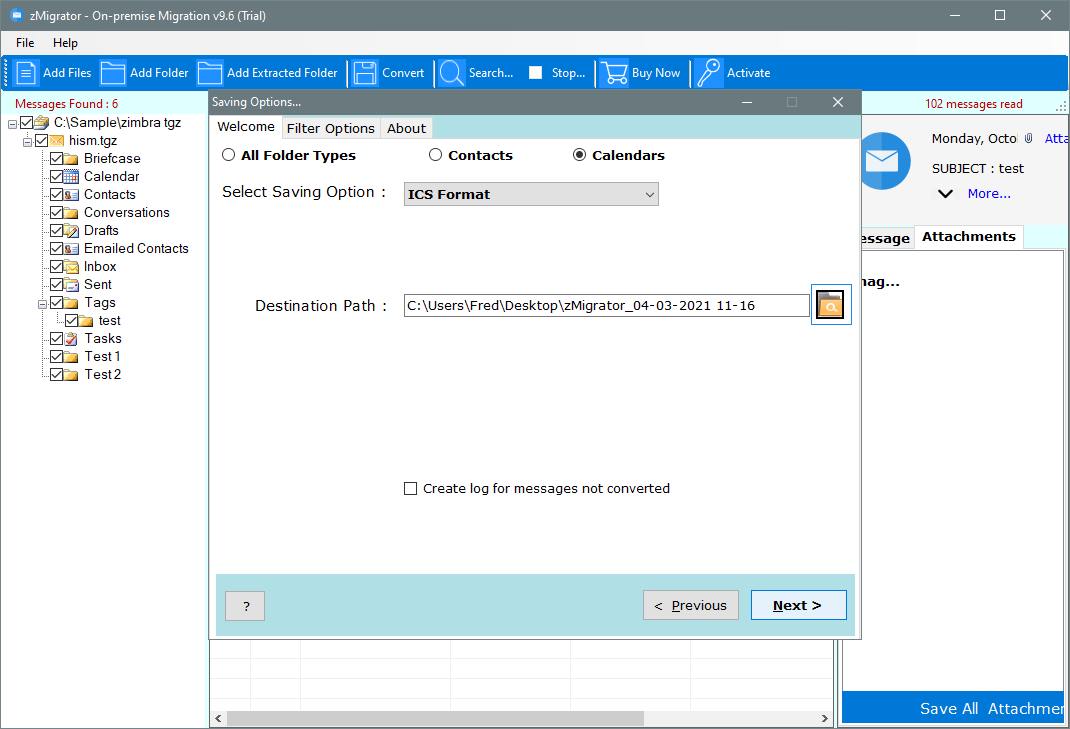Image resolution: width=1070 pixels, height=729 pixels.
Task: Click the Inbox folder icon in tree
Action: click(x=72, y=267)
